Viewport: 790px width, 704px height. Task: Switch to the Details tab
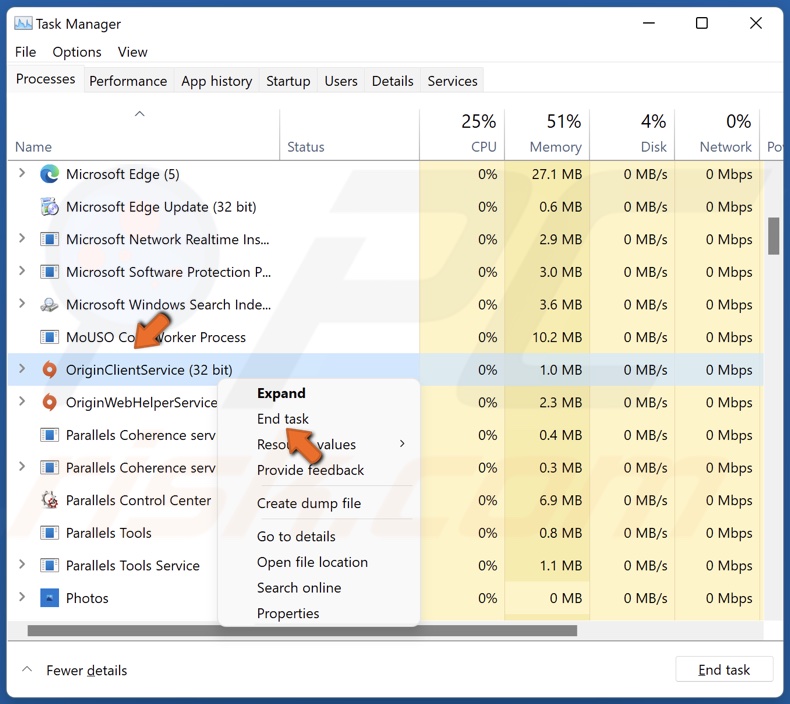click(392, 81)
